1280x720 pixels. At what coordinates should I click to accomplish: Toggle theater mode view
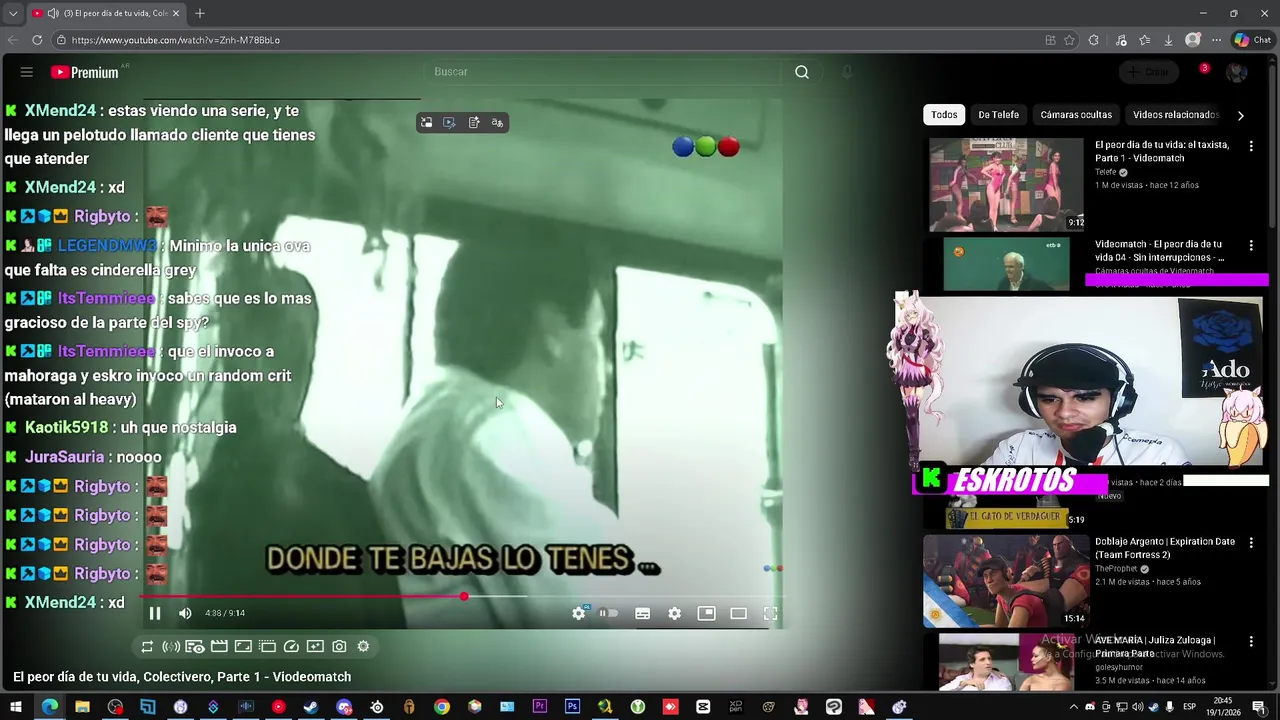(x=738, y=613)
